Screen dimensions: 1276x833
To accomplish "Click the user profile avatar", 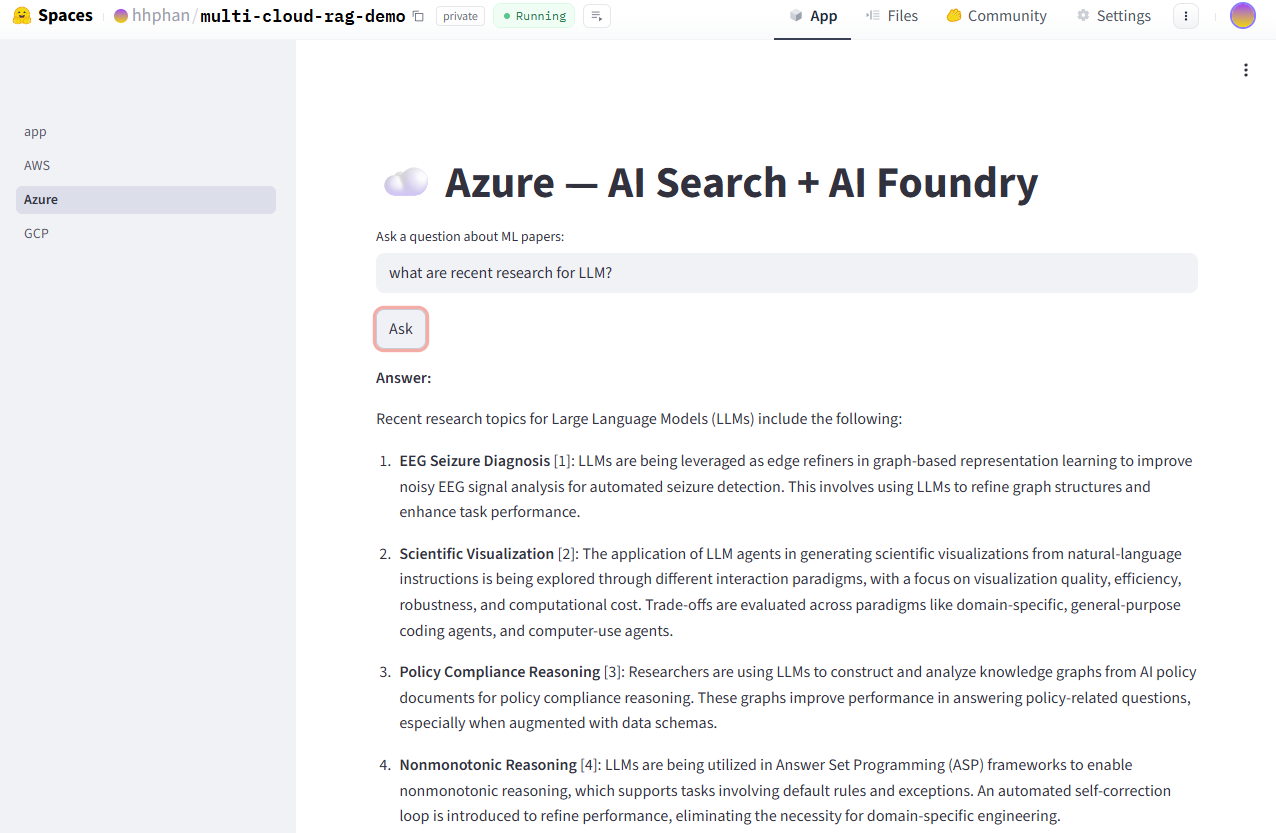I will click(1243, 16).
